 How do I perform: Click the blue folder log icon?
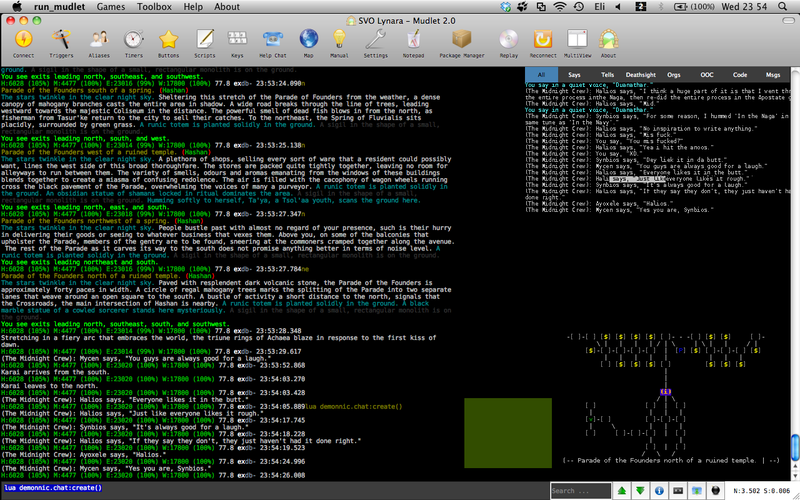tap(697, 491)
